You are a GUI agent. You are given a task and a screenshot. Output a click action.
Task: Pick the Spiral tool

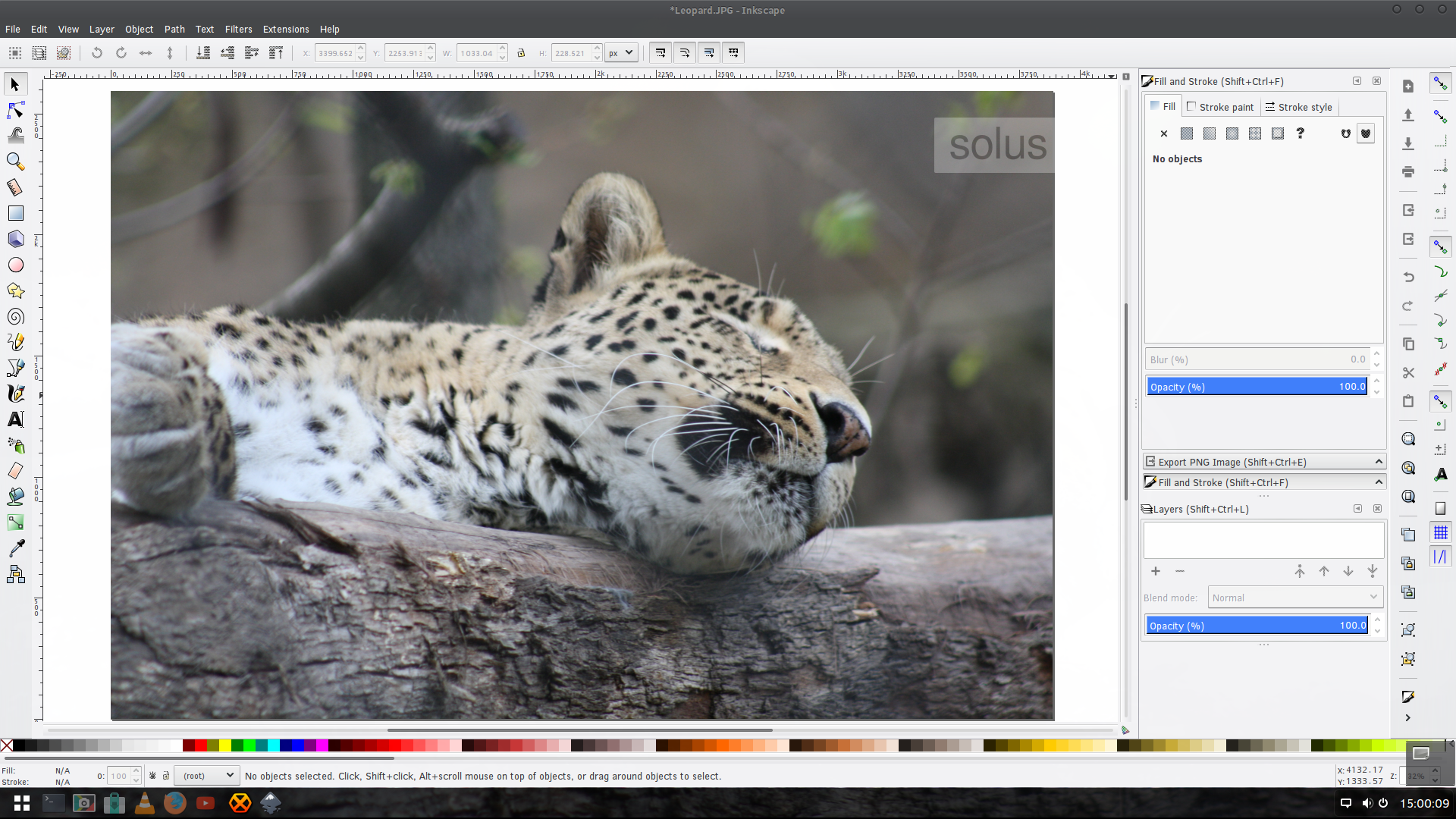15,316
